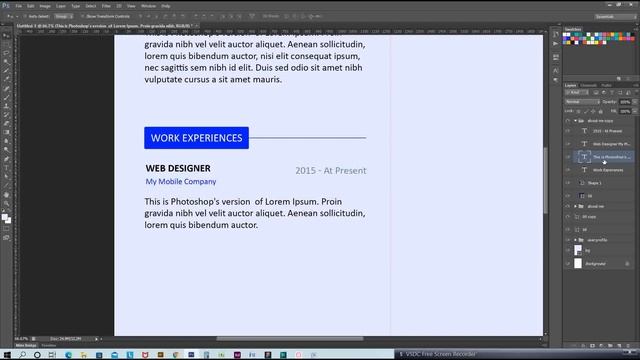Click the Create new group folder icon
The image size is (640, 360).
(610, 346)
